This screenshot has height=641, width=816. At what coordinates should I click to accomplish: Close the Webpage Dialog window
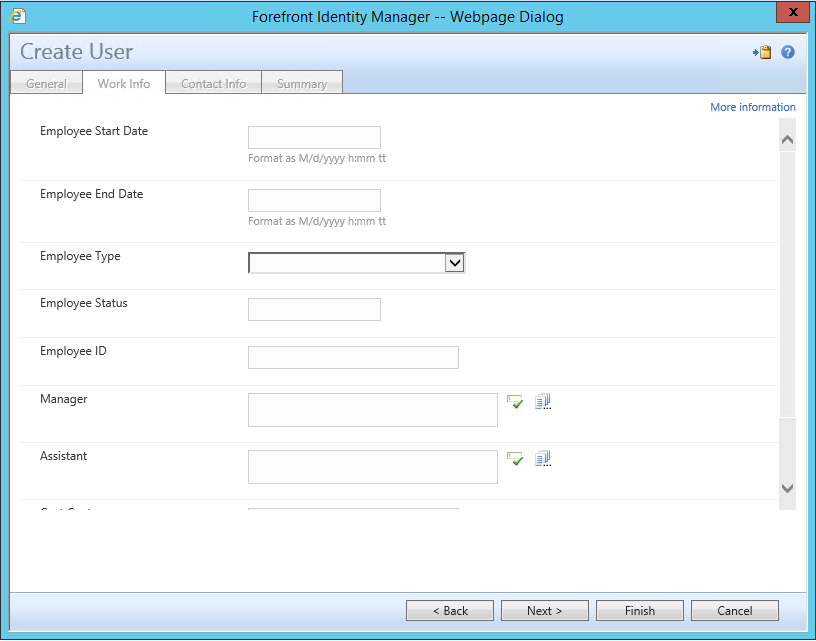[x=793, y=12]
